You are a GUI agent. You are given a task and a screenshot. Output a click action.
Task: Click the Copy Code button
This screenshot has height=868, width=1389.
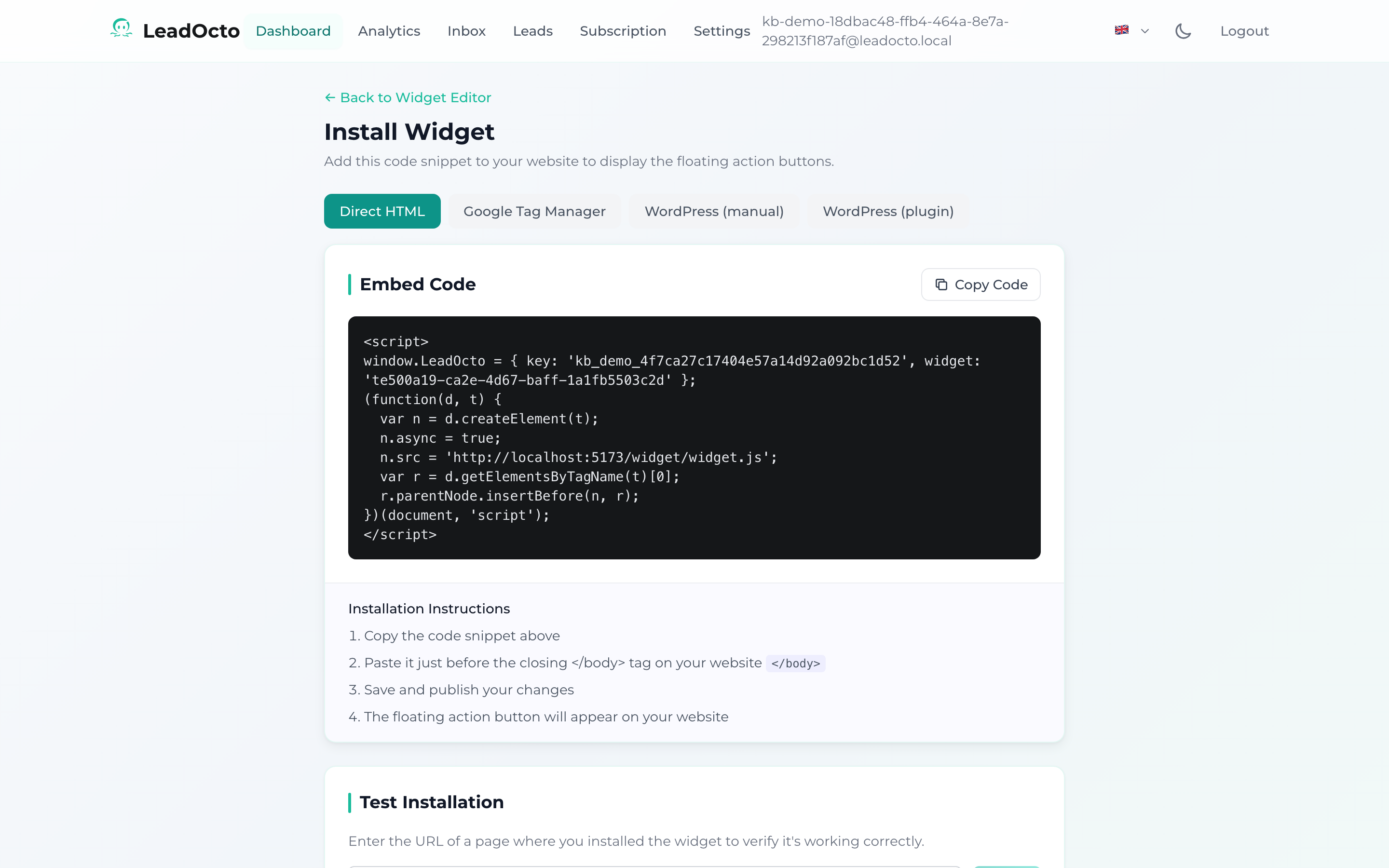click(x=980, y=284)
